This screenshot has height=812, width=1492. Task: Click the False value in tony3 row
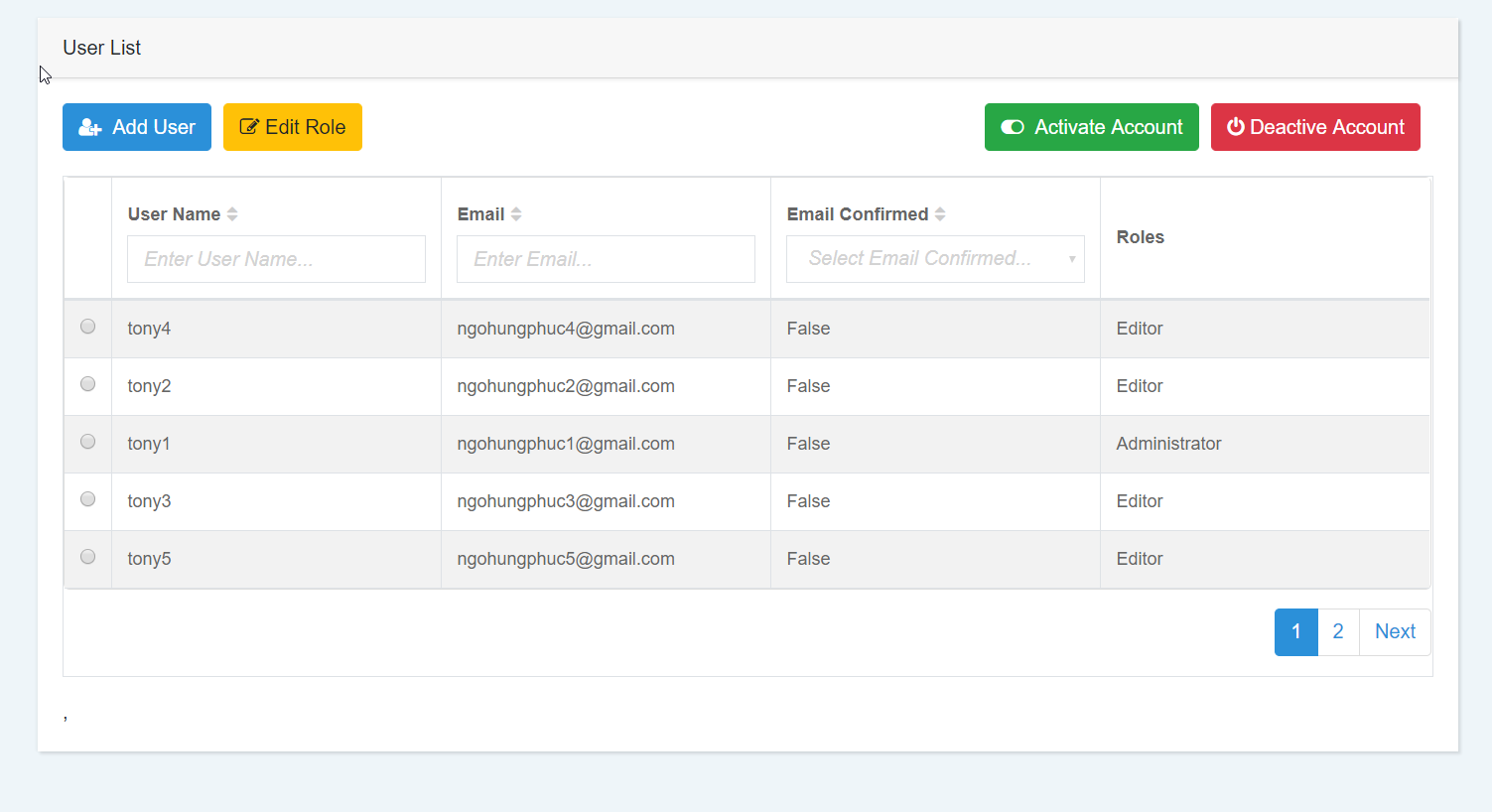pos(808,501)
